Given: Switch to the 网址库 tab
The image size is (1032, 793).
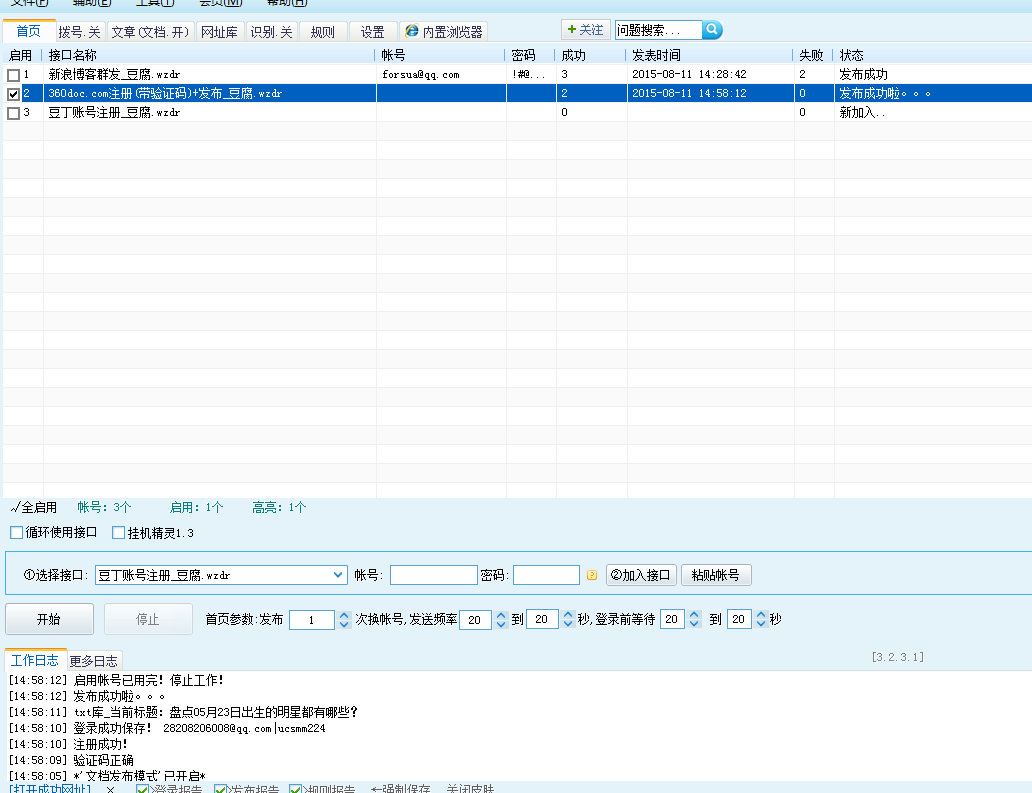Looking at the screenshot, I should 219,32.
